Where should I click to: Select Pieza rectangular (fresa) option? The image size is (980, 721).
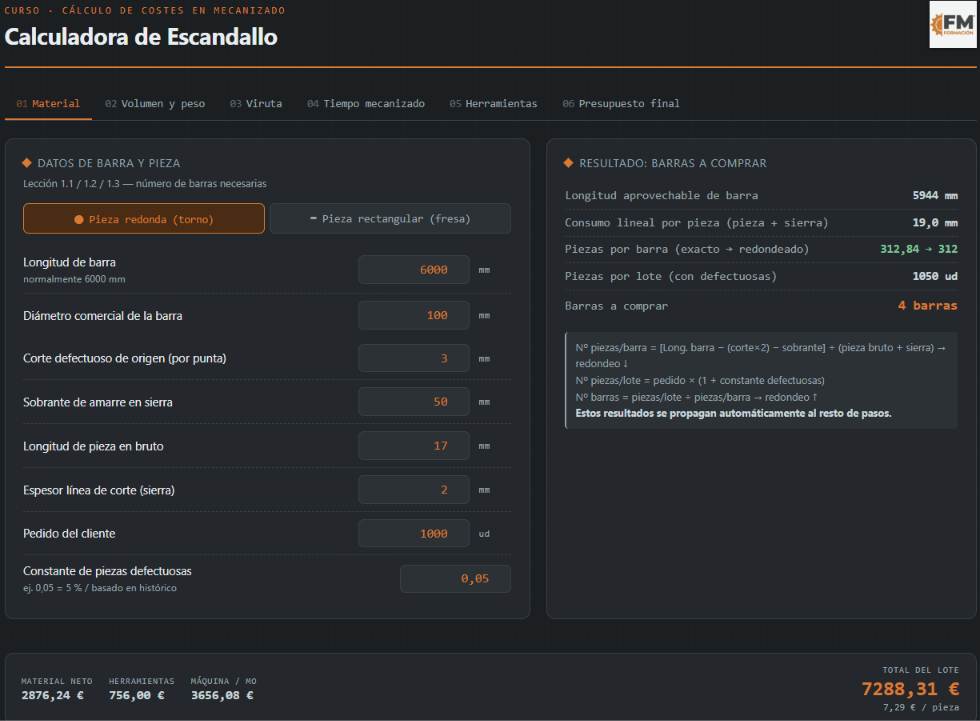390,219
